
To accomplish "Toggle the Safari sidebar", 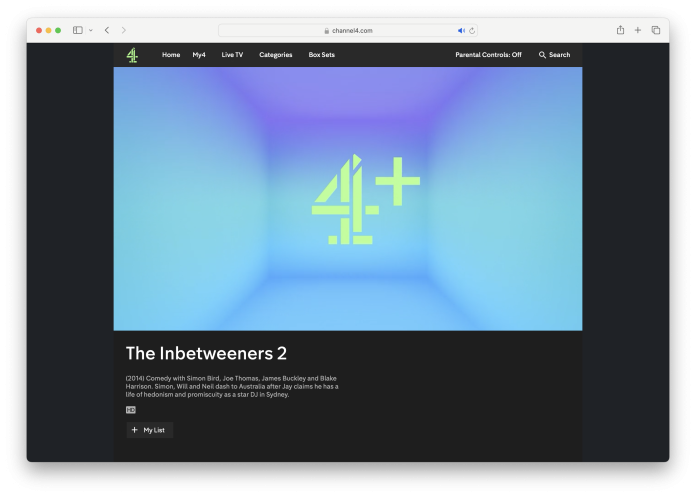I will tap(78, 30).
